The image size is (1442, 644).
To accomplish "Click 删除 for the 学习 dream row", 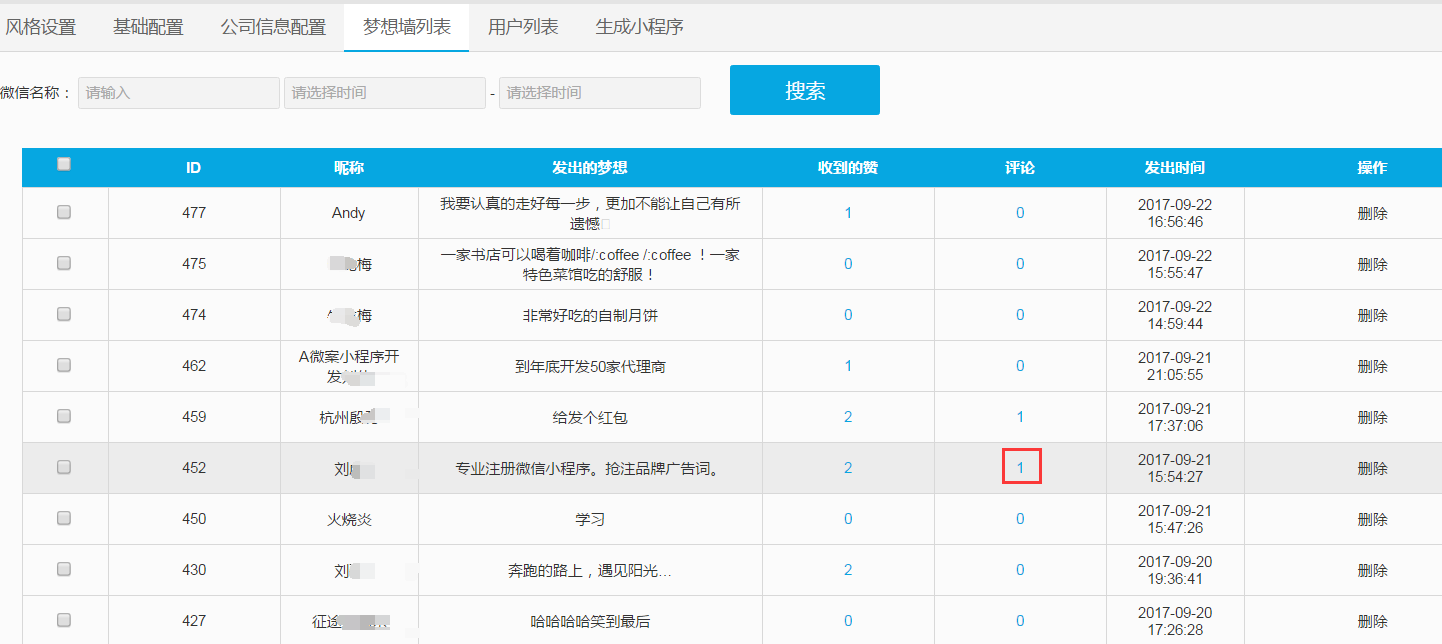I will point(1372,519).
